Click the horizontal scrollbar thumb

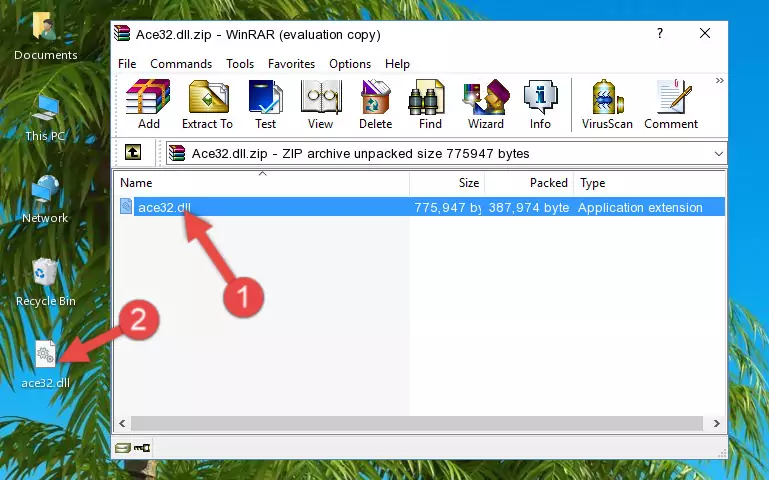click(x=416, y=423)
